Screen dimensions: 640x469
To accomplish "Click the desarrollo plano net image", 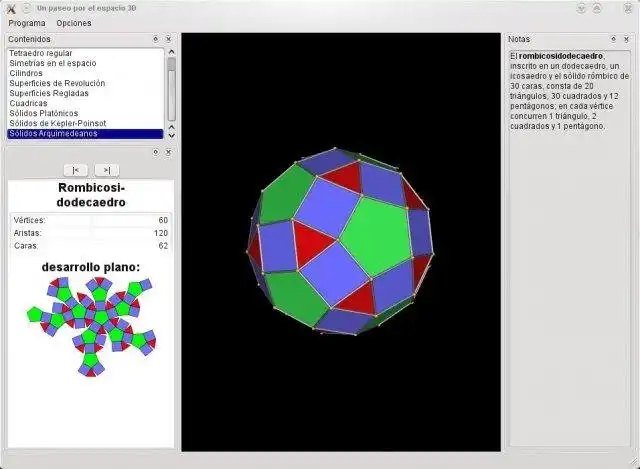I will tap(92, 326).
